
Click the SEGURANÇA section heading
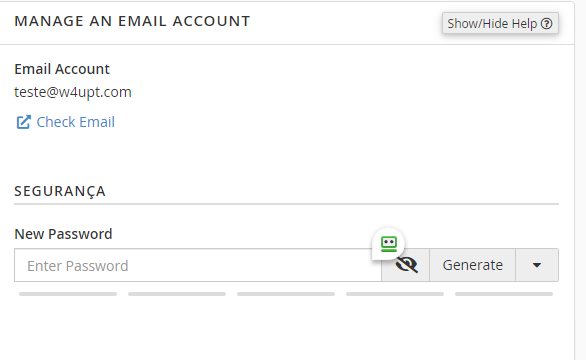(x=60, y=191)
